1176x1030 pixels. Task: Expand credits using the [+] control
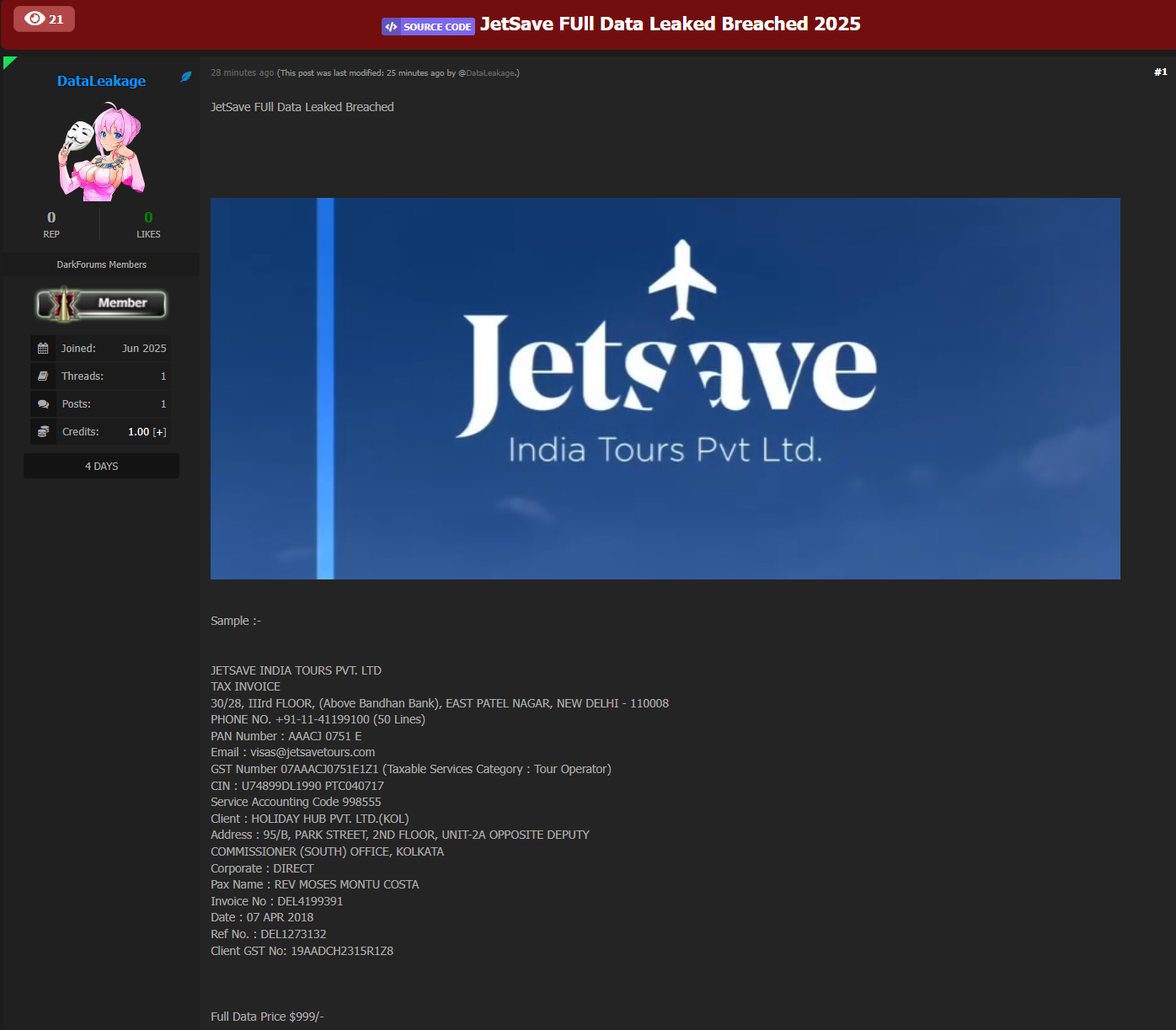tap(159, 431)
